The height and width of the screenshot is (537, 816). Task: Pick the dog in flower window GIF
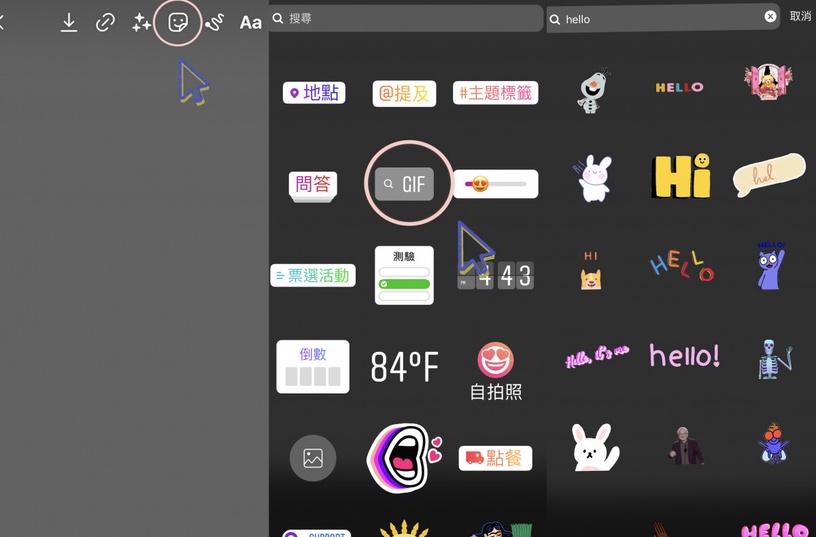point(768,81)
